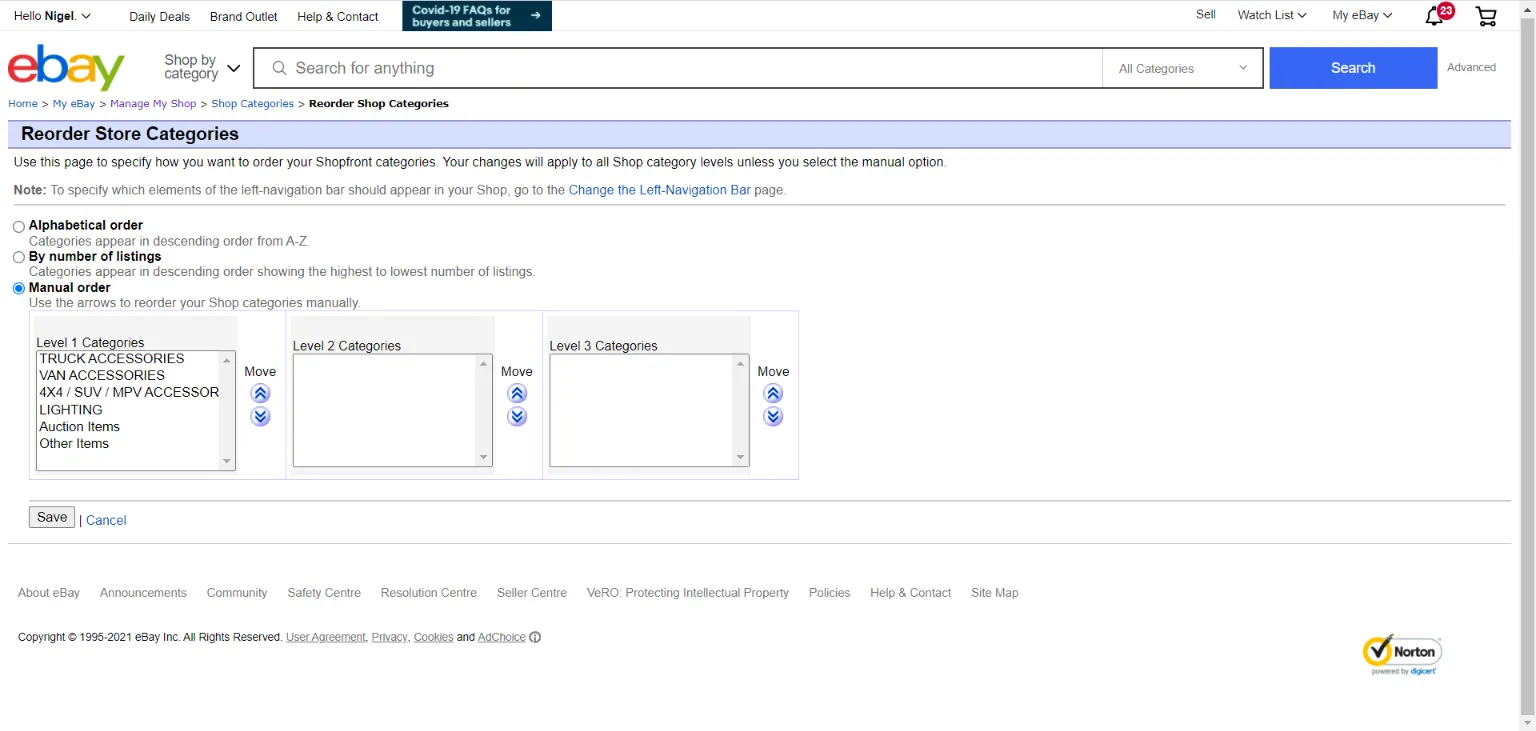Open Seller Centre footer link
Viewport: 1536px width, 731px height.
[532, 593]
